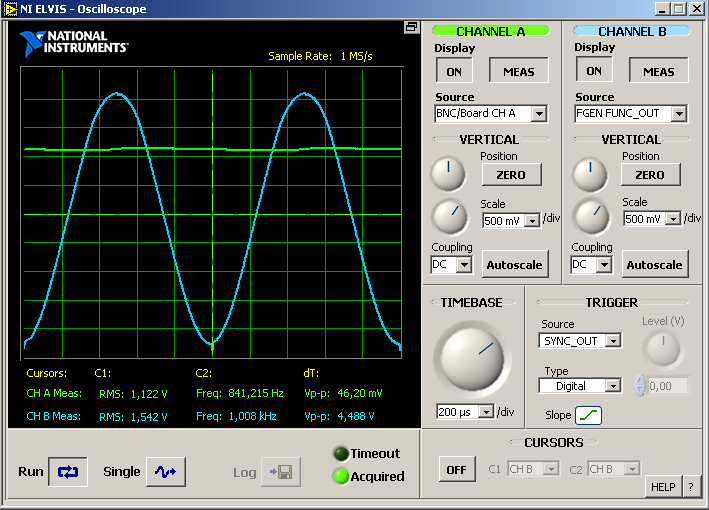Image resolution: width=709 pixels, height=510 pixels.
Task: Open Trigger Type Digital dropdown
Action: (x=580, y=386)
